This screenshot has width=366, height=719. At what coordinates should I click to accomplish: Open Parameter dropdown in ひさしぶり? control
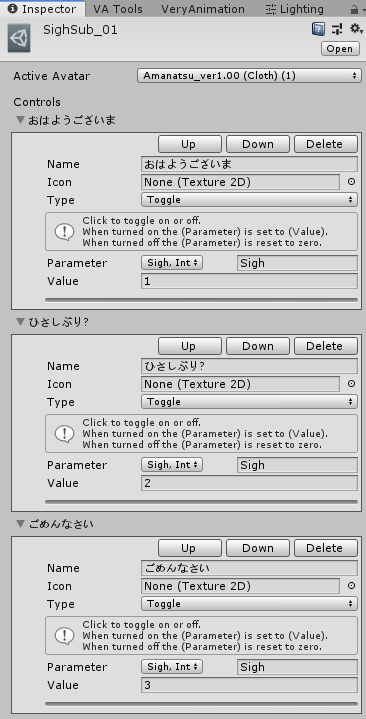pyautogui.click(x=172, y=465)
